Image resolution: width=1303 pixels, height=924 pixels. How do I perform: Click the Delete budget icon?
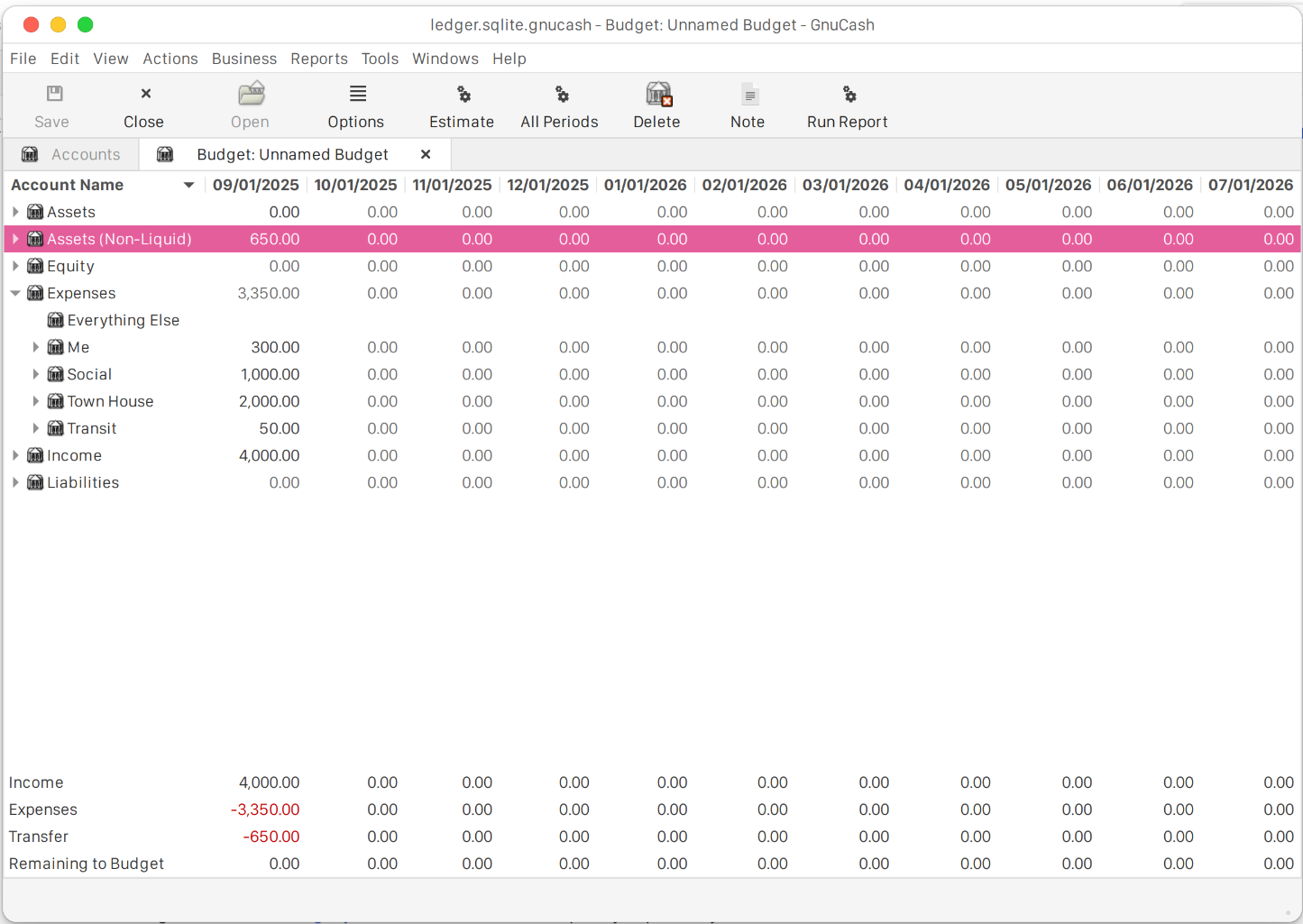(658, 94)
